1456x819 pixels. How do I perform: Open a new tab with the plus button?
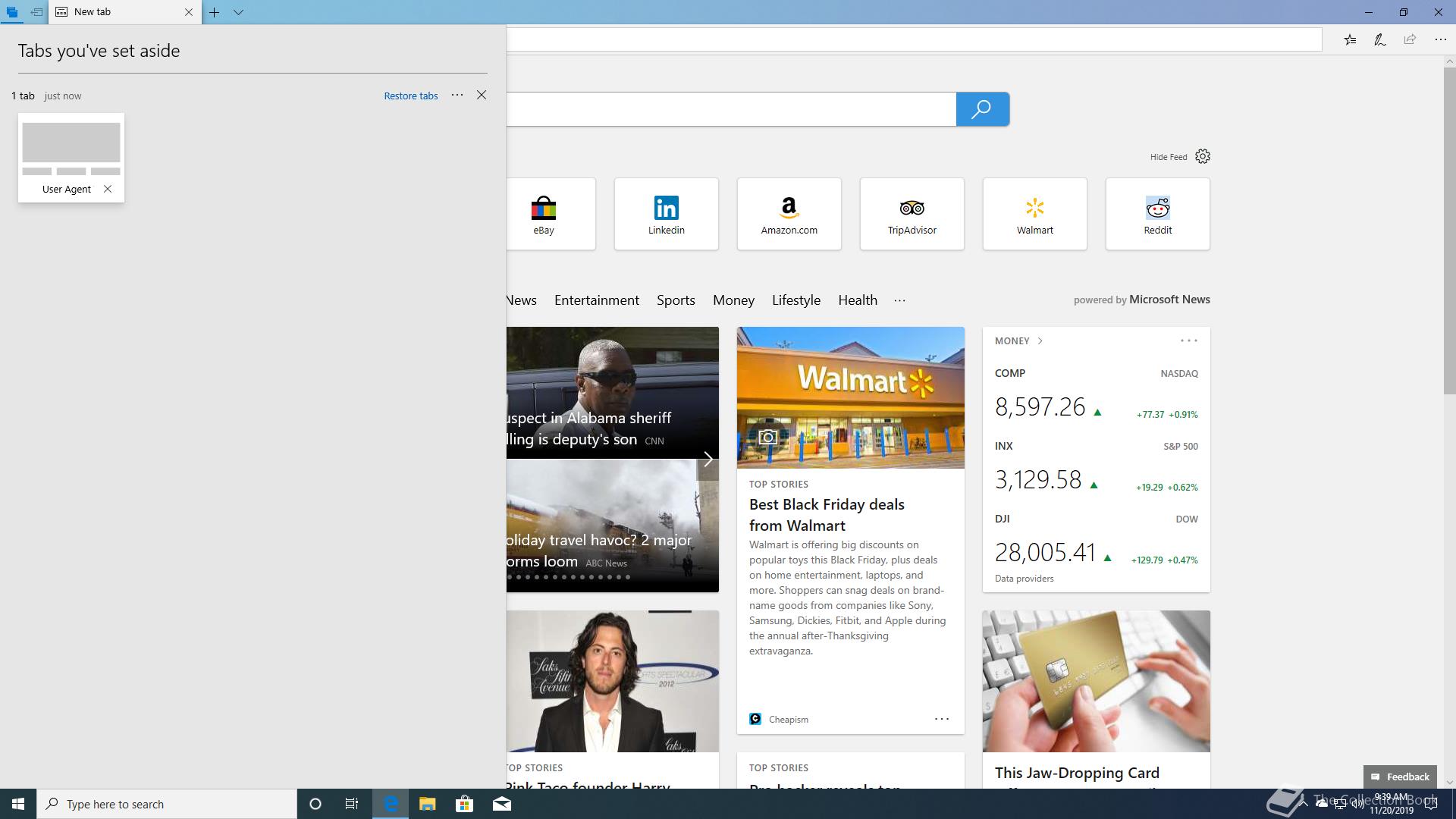click(x=215, y=12)
